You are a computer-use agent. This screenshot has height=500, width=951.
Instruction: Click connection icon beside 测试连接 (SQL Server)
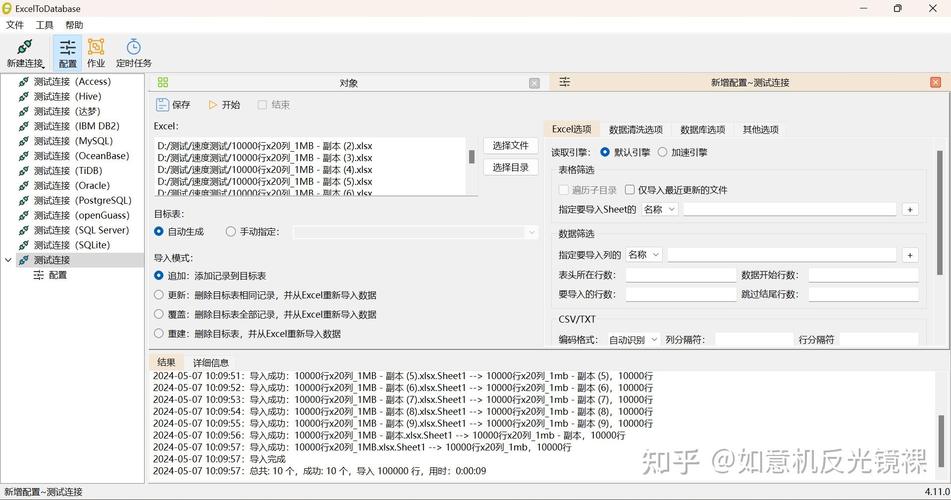(x=24, y=230)
